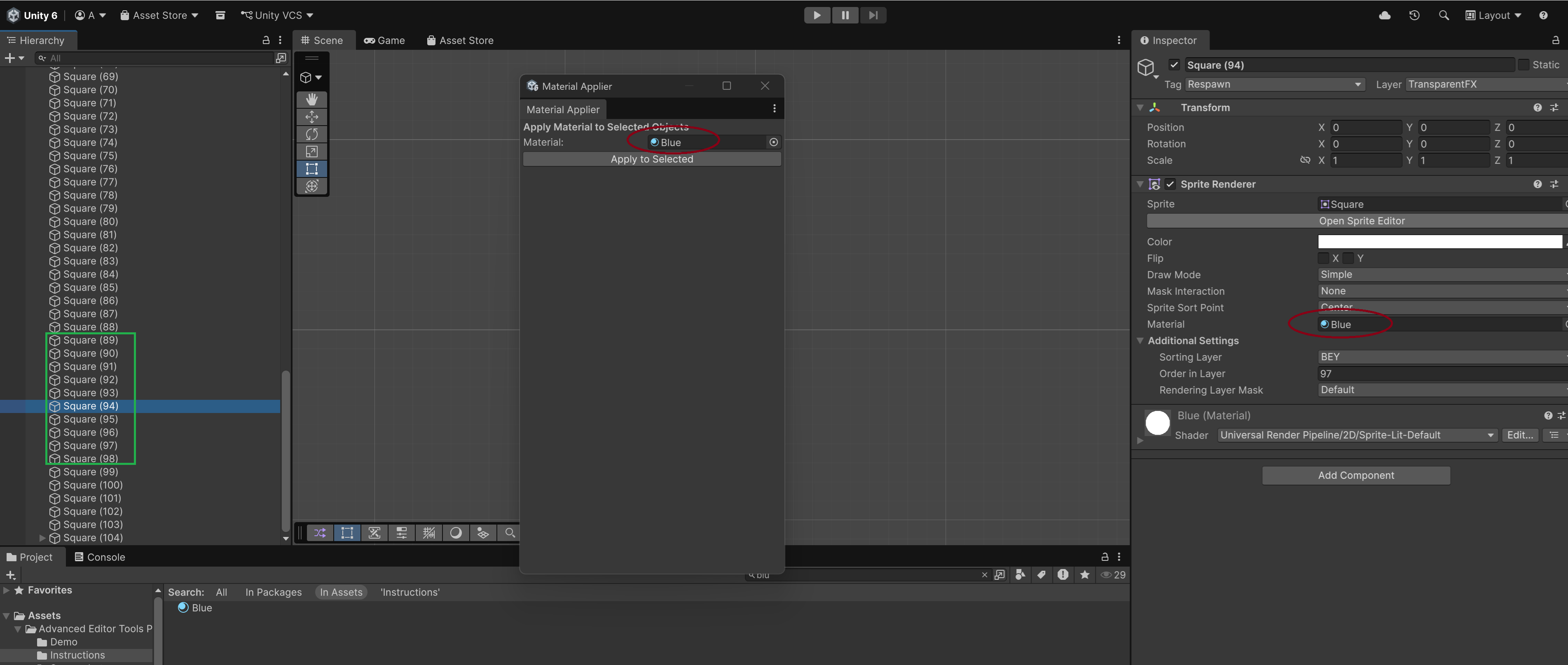Viewport: 1568px width, 665px height.
Task: Click Apply to Selected button
Action: [x=651, y=159]
